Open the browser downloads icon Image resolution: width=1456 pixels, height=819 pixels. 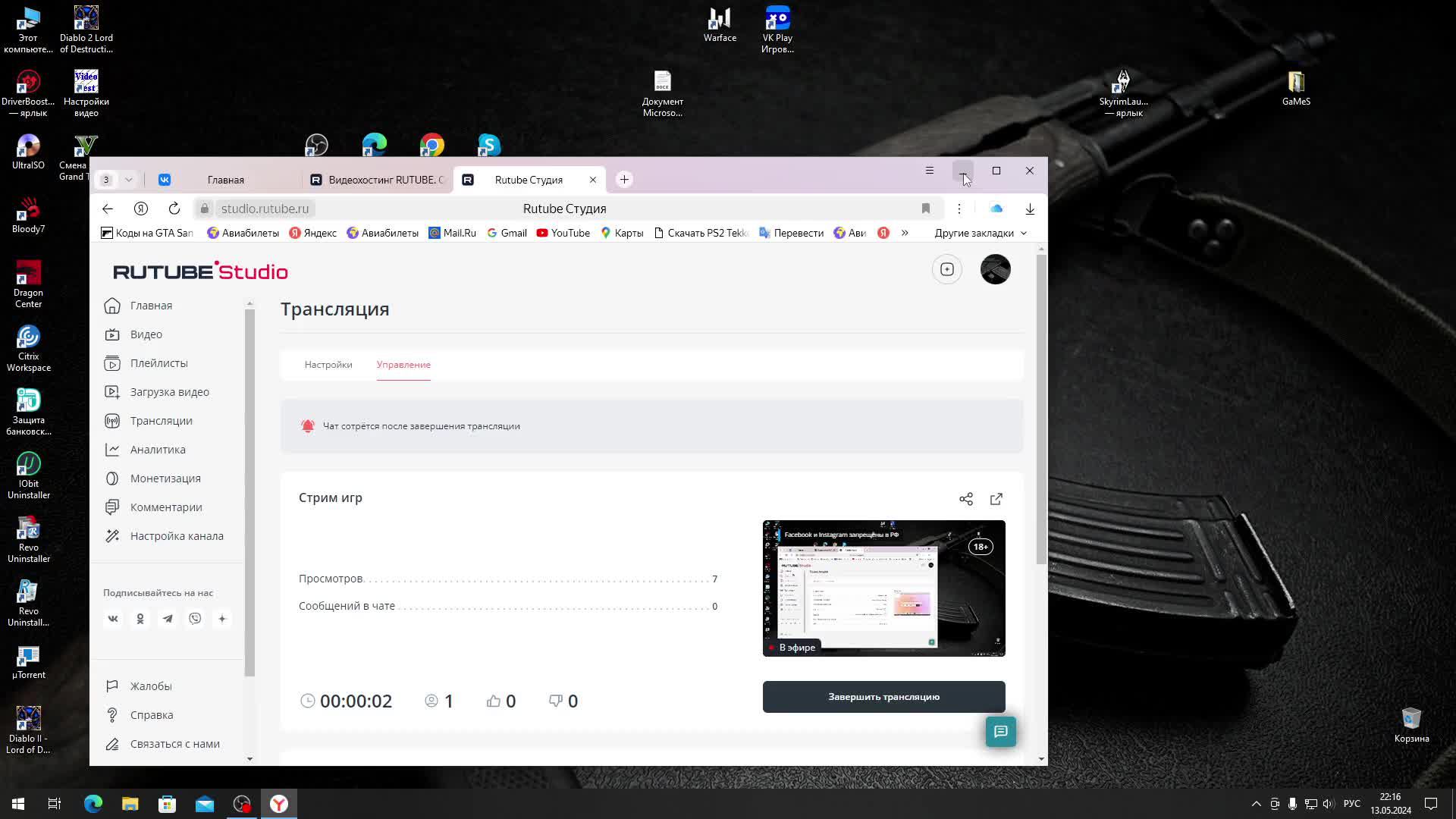click(1030, 209)
